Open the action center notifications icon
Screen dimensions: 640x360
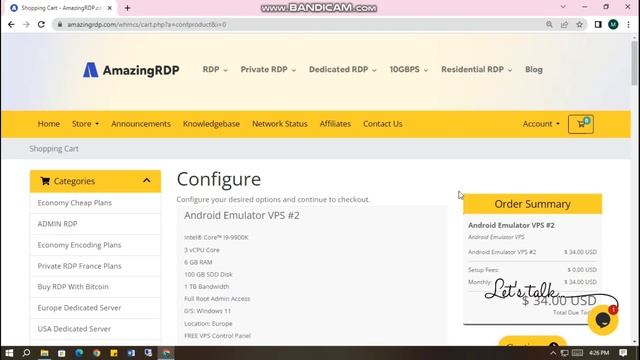coord(623,353)
